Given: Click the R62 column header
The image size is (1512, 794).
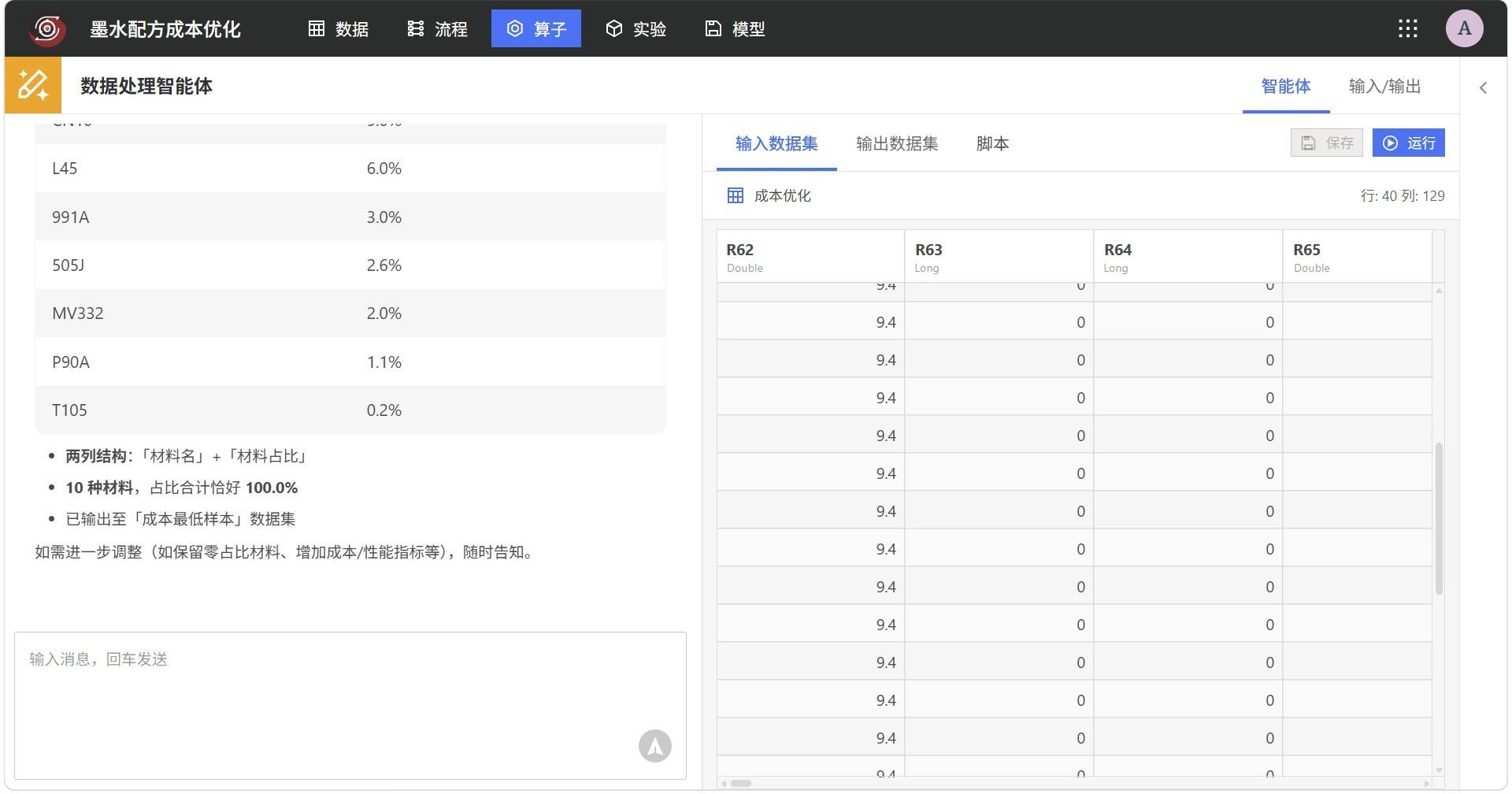Looking at the screenshot, I should point(811,257).
